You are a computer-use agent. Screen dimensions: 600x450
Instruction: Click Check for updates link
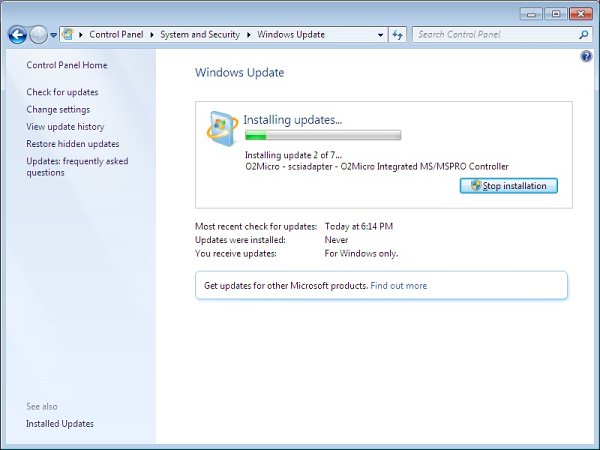(62, 92)
